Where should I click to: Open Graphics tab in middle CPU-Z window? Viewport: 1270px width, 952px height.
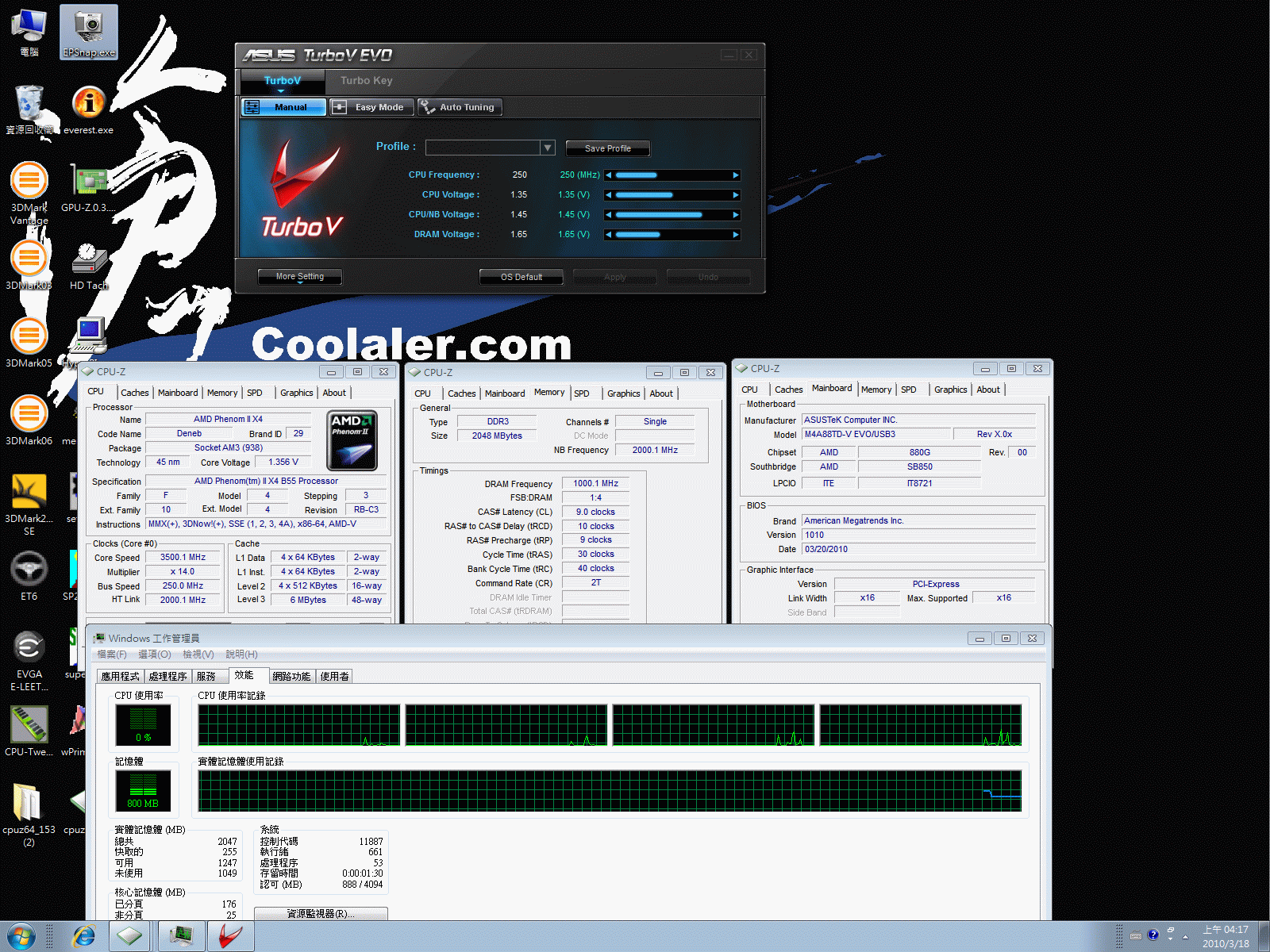pyautogui.click(x=624, y=393)
